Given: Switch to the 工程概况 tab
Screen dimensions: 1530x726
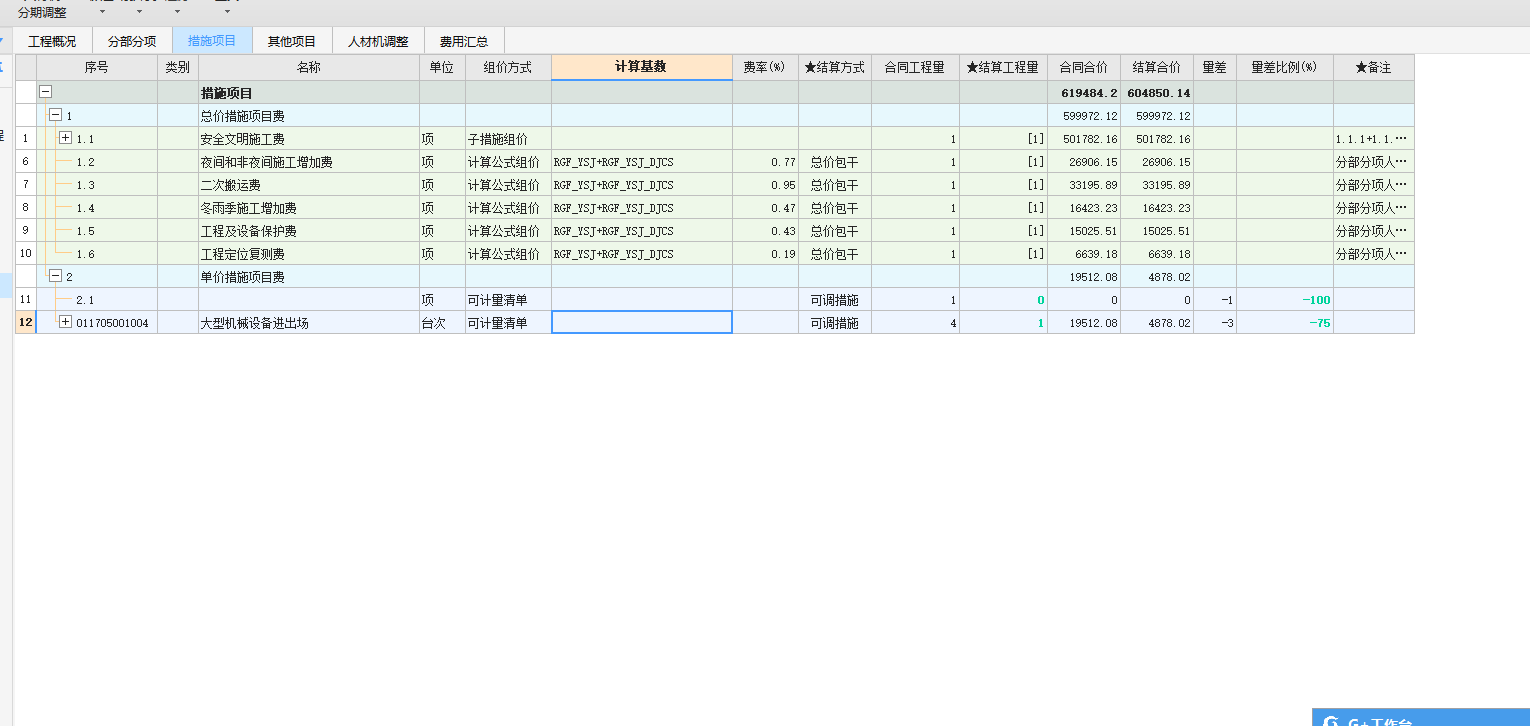Looking at the screenshot, I should 52,41.
